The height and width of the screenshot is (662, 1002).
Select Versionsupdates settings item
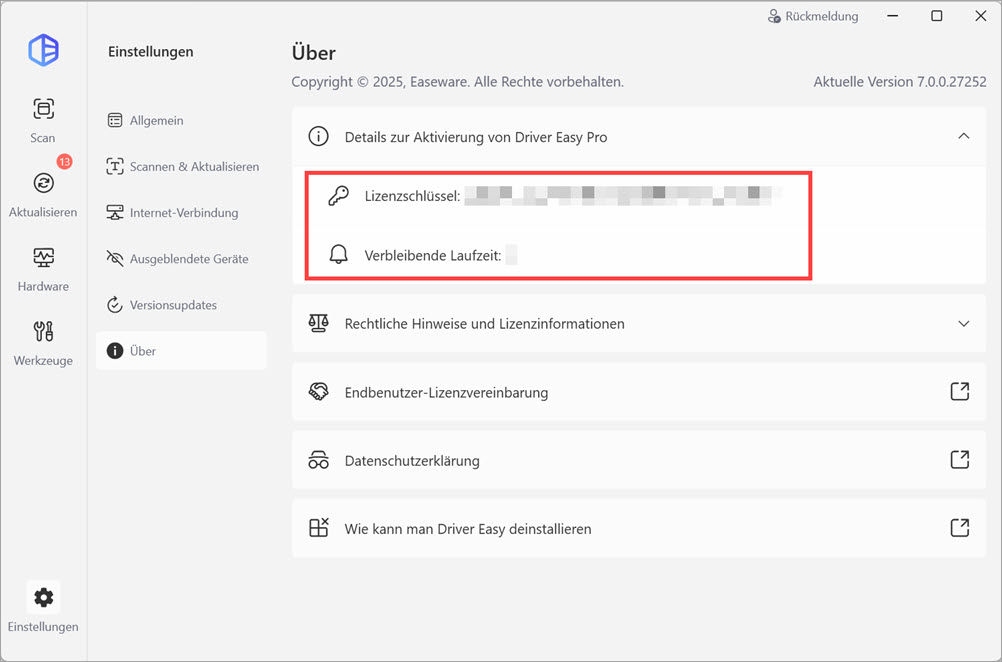tap(181, 305)
